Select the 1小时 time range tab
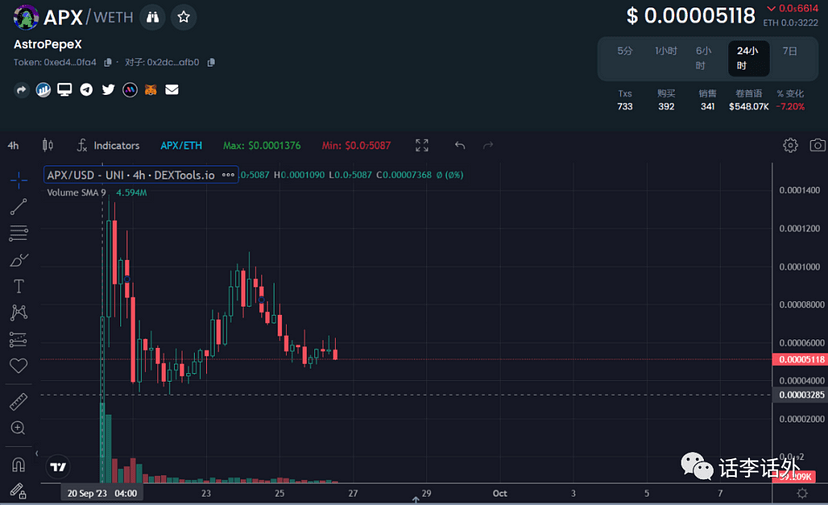Screen dimensions: 828x505 tap(666, 51)
